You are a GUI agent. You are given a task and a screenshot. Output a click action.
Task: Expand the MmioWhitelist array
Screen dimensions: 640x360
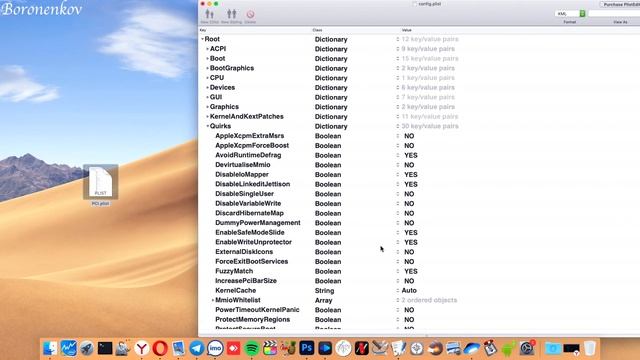coord(213,300)
